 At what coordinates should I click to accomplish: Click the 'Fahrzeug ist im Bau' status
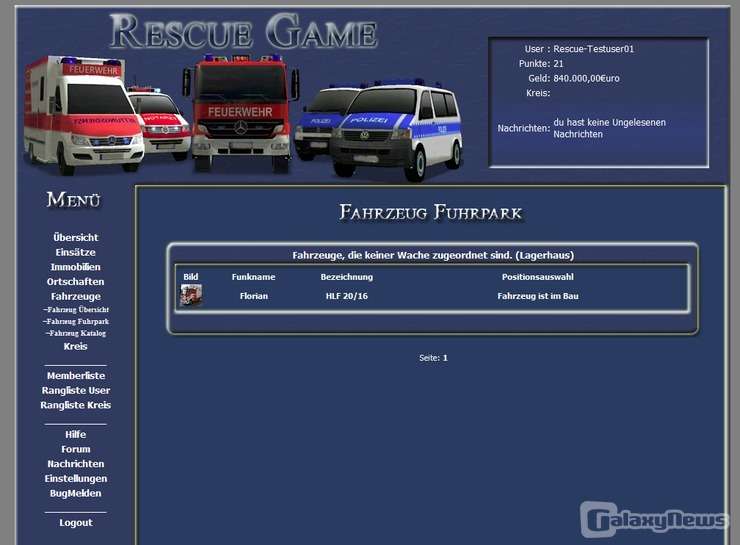click(x=538, y=296)
